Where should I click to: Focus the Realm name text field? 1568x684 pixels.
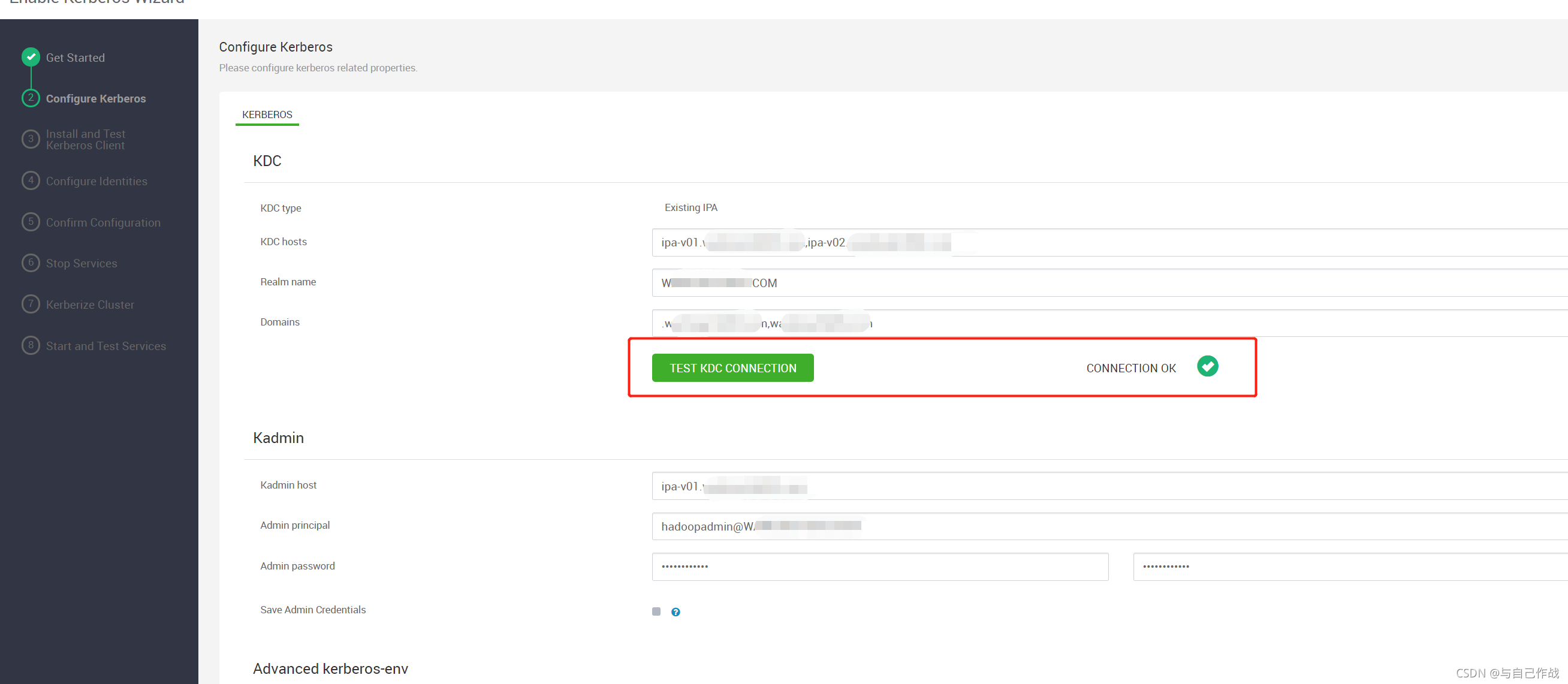(x=1096, y=283)
